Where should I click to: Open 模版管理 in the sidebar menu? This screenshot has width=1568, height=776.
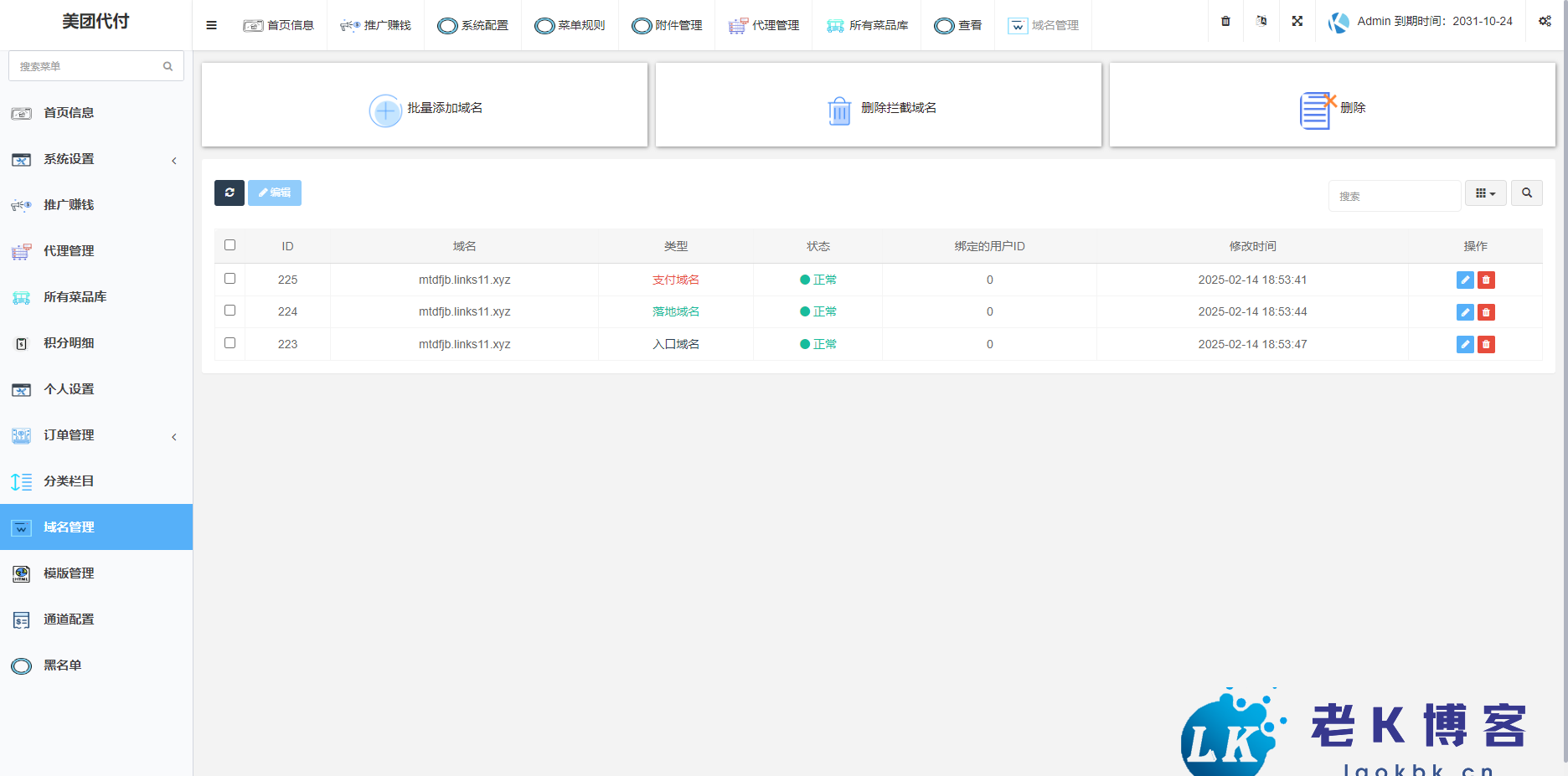[x=69, y=573]
